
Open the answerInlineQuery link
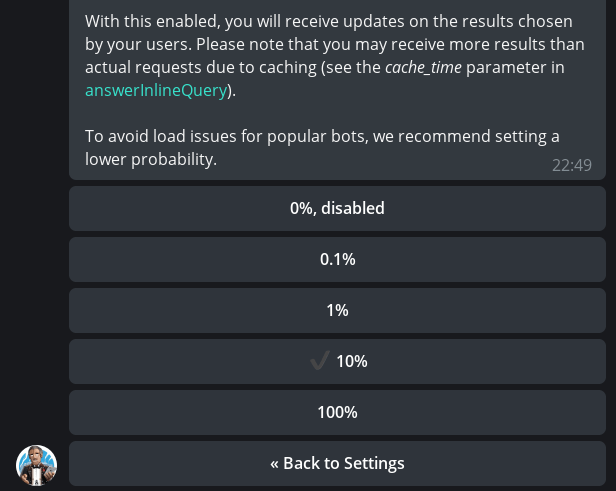156,90
